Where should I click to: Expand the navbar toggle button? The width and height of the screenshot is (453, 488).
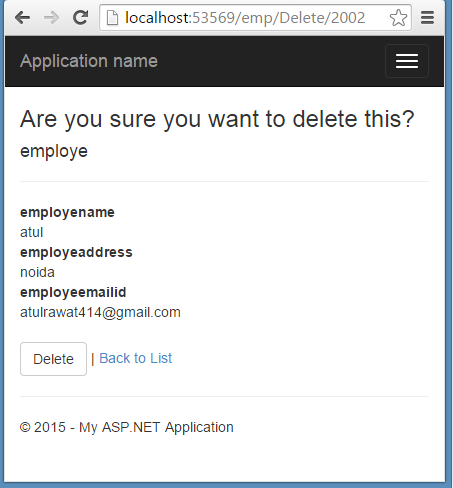(x=407, y=61)
